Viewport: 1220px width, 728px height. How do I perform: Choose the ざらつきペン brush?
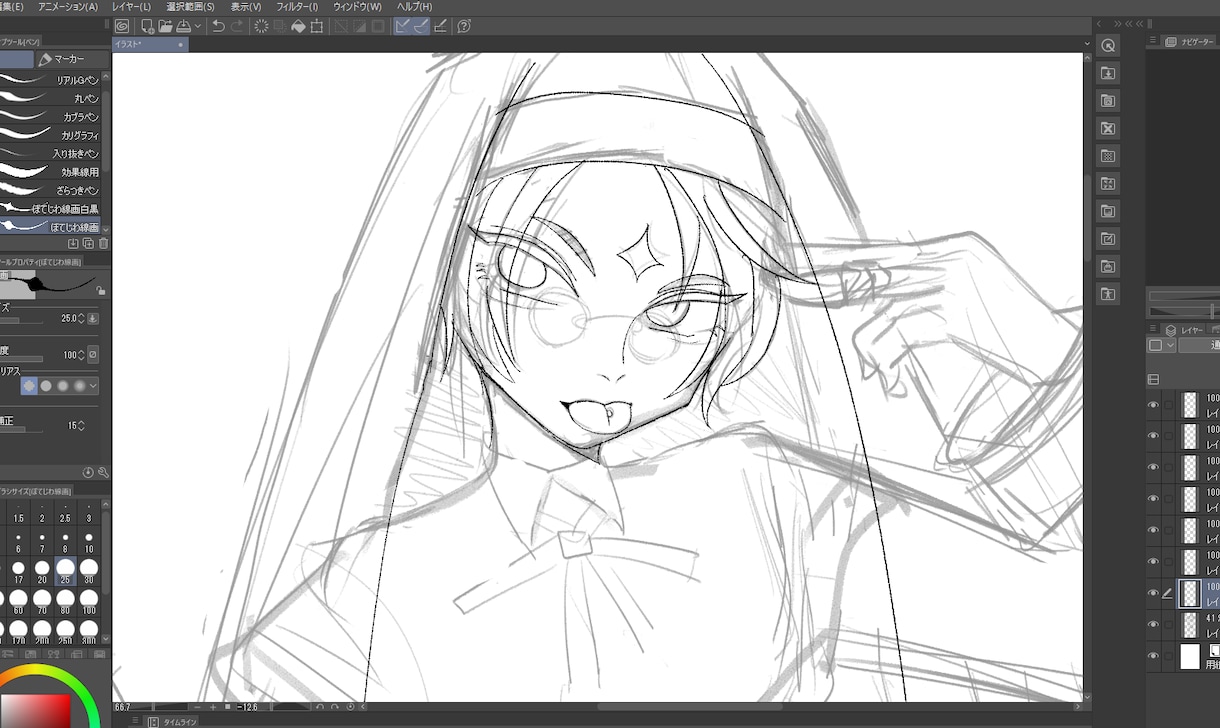(x=50, y=190)
